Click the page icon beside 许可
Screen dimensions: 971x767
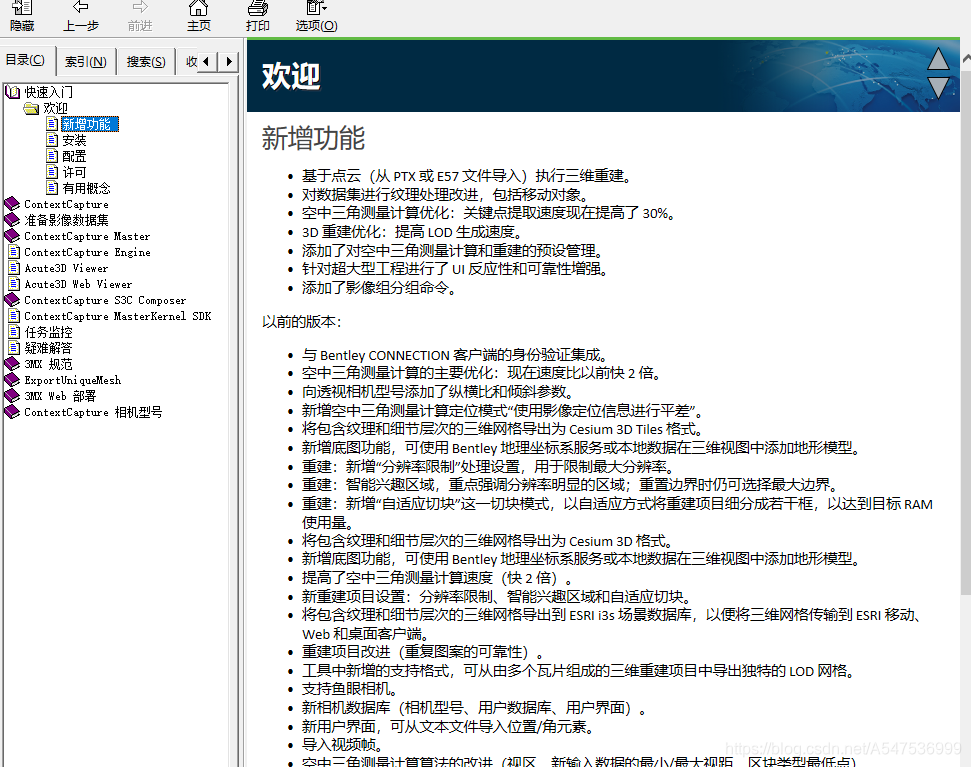[53, 172]
